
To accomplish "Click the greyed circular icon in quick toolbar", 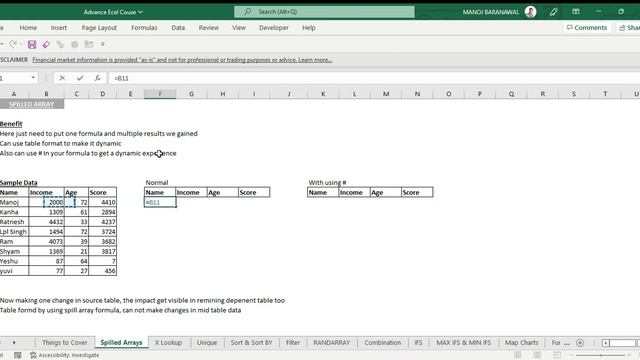I will click(74, 44).
